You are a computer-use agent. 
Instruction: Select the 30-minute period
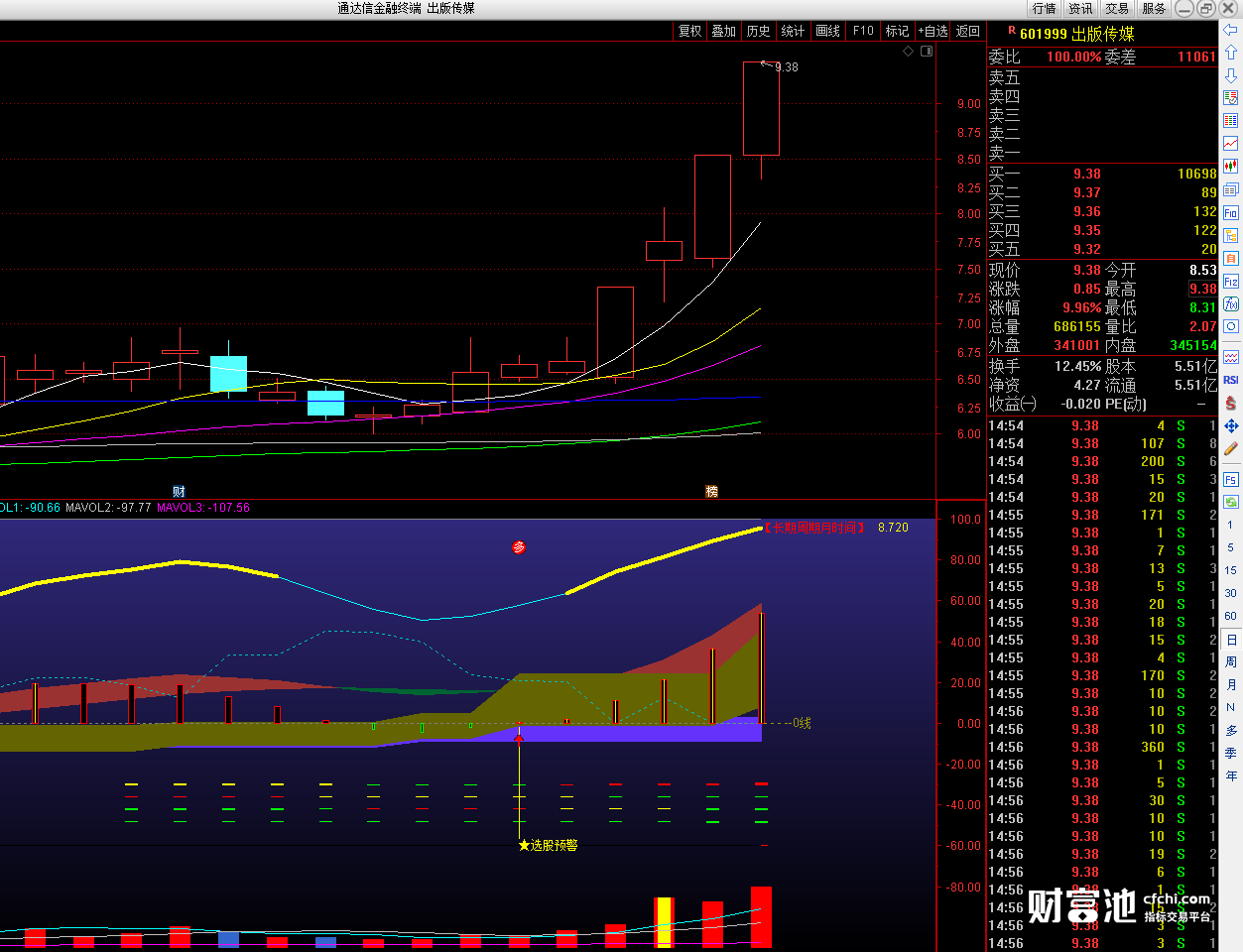[x=1231, y=594]
